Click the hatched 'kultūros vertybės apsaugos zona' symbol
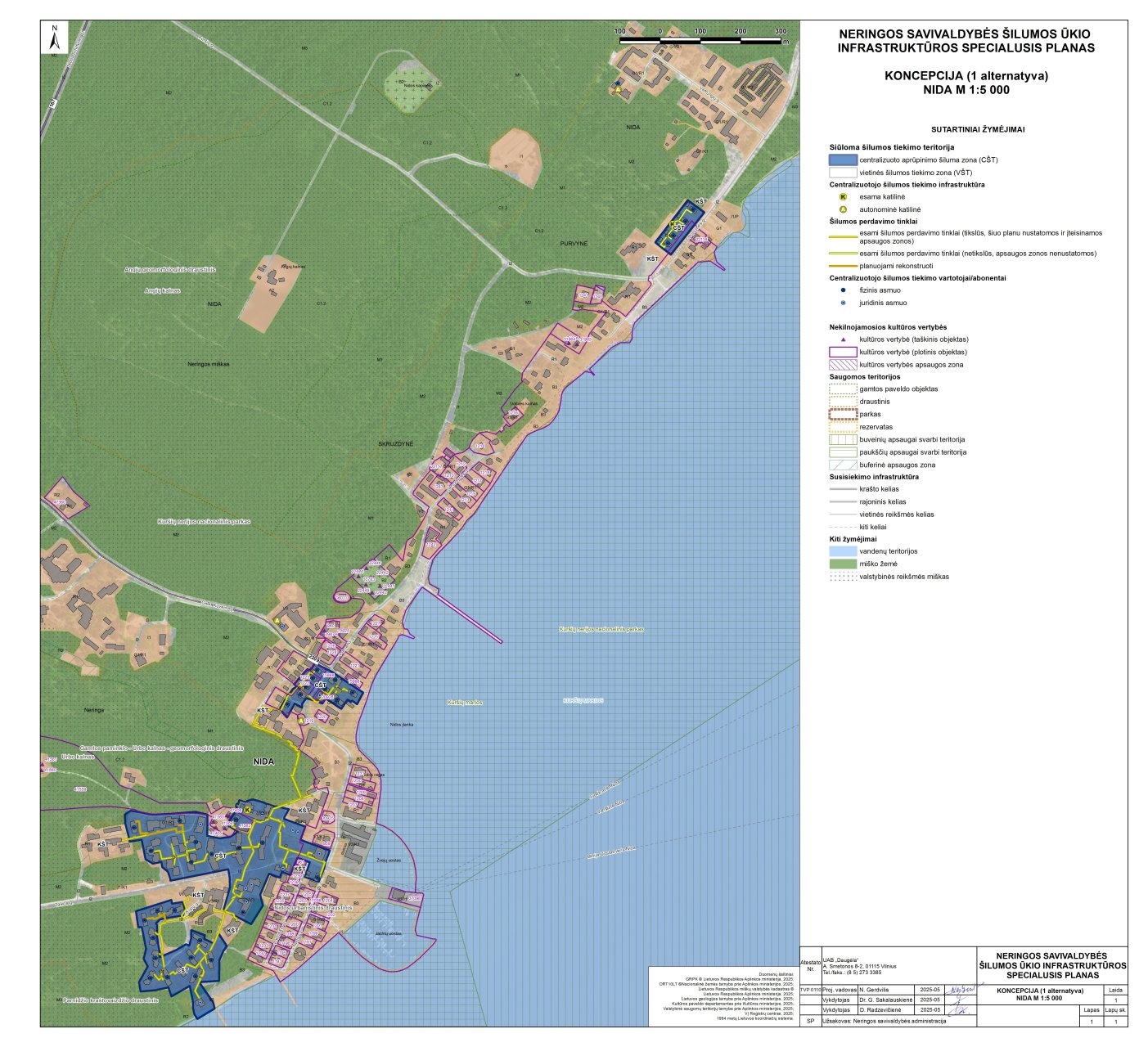Image resolution: width=1148 pixels, height=1047 pixels. (842, 365)
